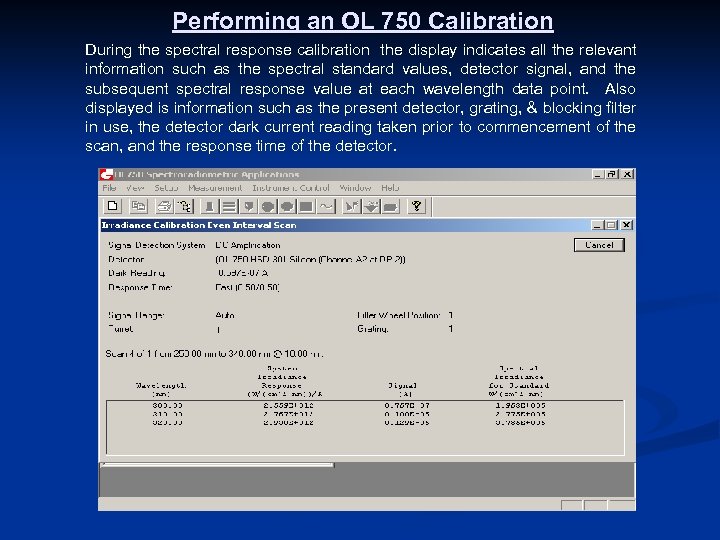This screenshot has width=720, height=540.
Task: Click the Filter Wheel Position label
Action: tap(399, 315)
